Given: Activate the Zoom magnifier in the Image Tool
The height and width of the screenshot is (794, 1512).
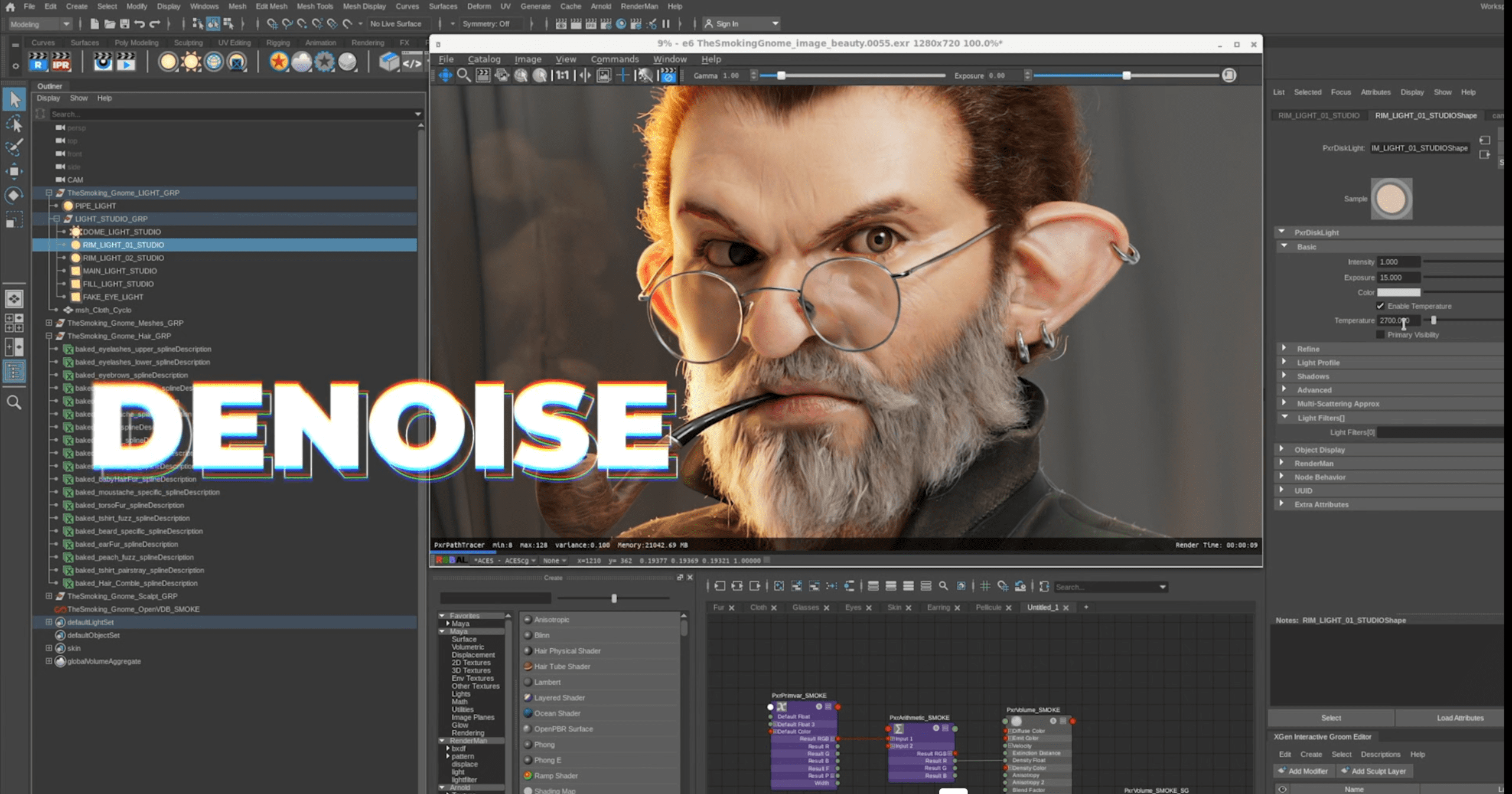Looking at the screenshot, I should (464, 76).
